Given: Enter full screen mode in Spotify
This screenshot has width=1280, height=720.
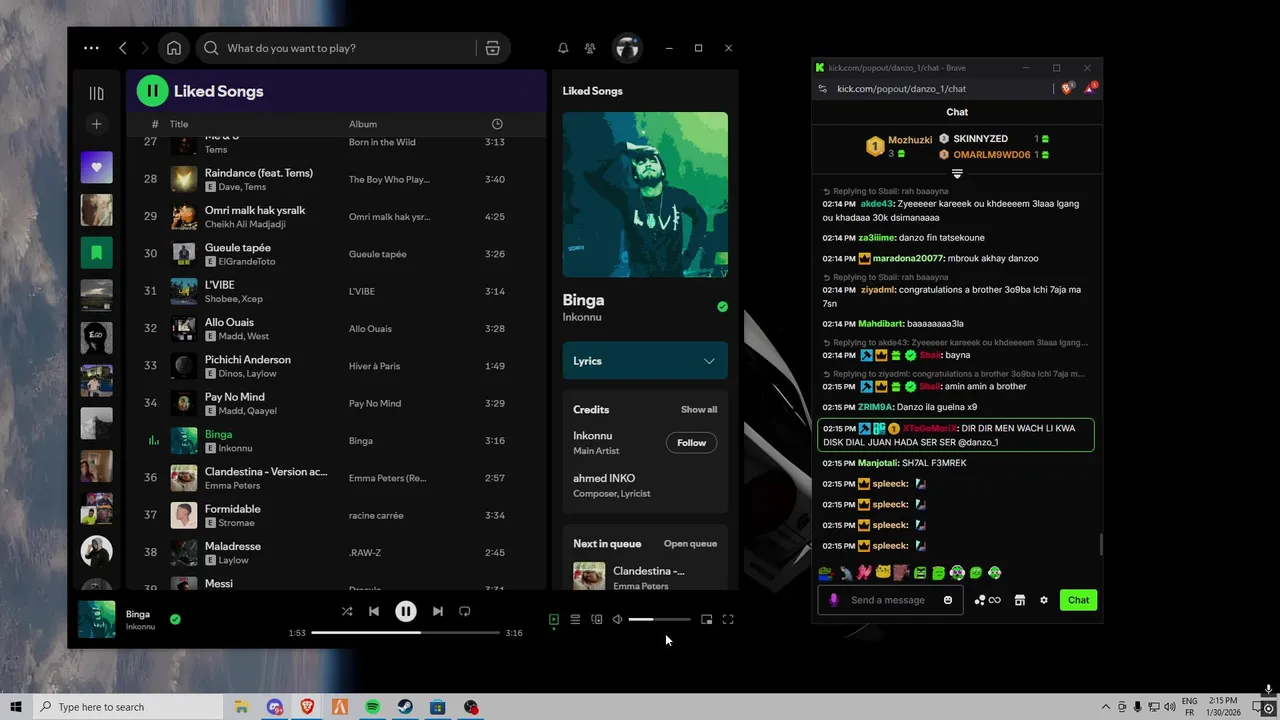Looking at the screenshot, I should [x=728, y=619].
